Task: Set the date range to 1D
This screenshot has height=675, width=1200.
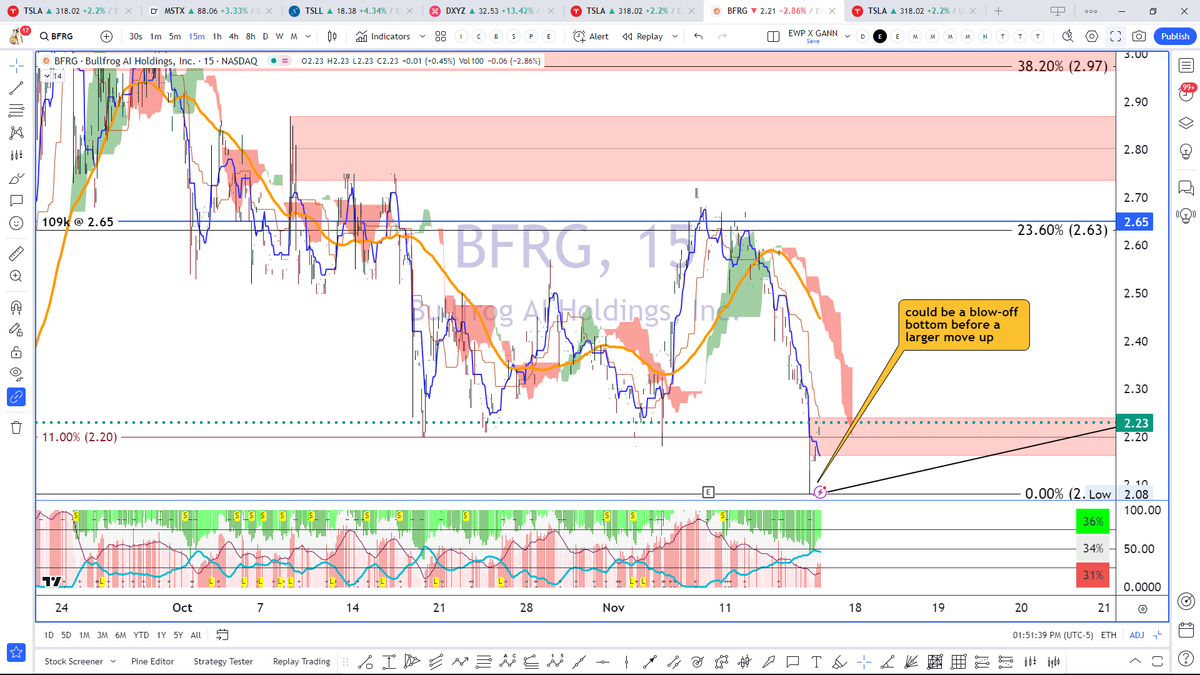Action: coord(50,635)
